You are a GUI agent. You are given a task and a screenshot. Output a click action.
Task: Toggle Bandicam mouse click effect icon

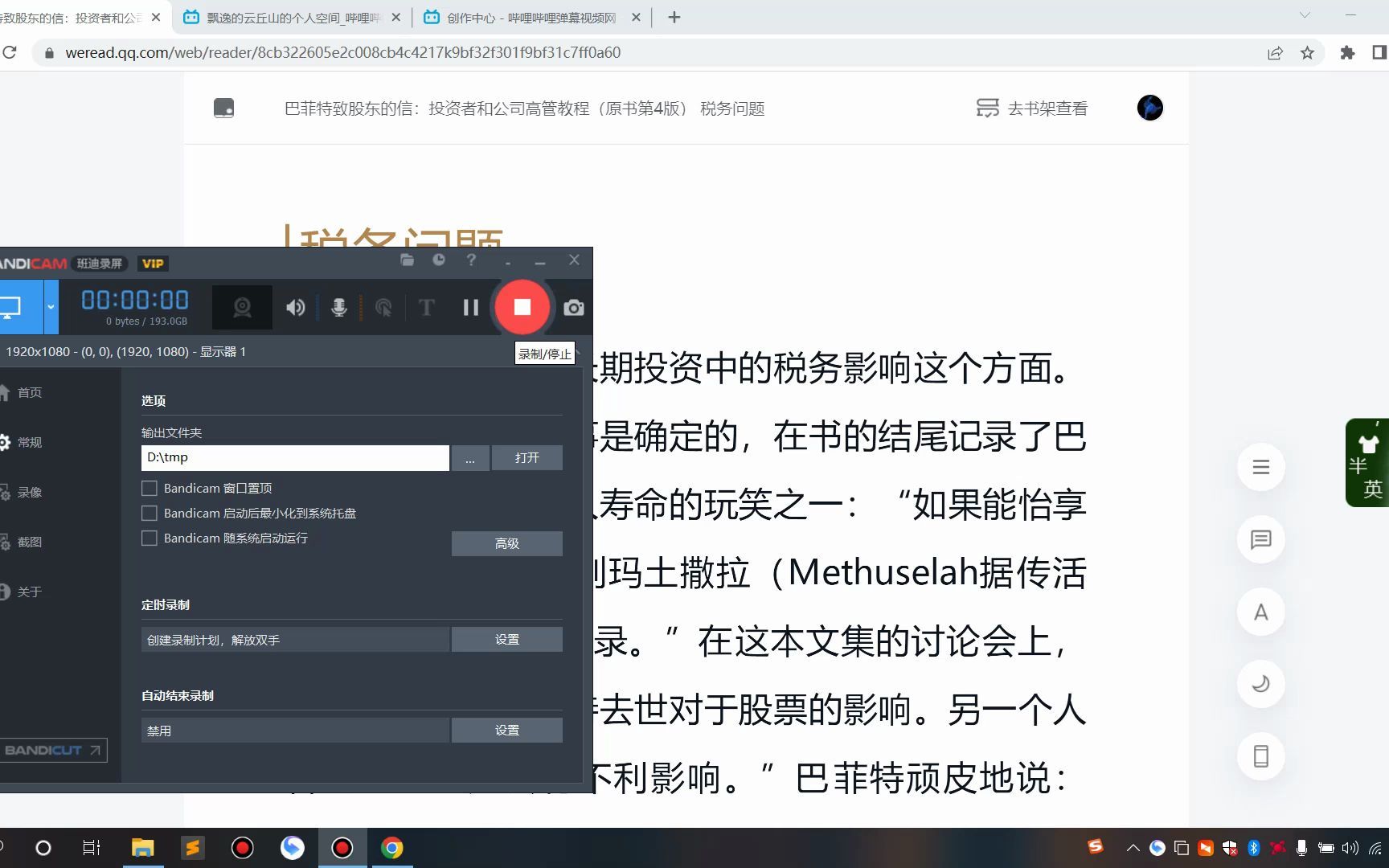coord(383,307)
